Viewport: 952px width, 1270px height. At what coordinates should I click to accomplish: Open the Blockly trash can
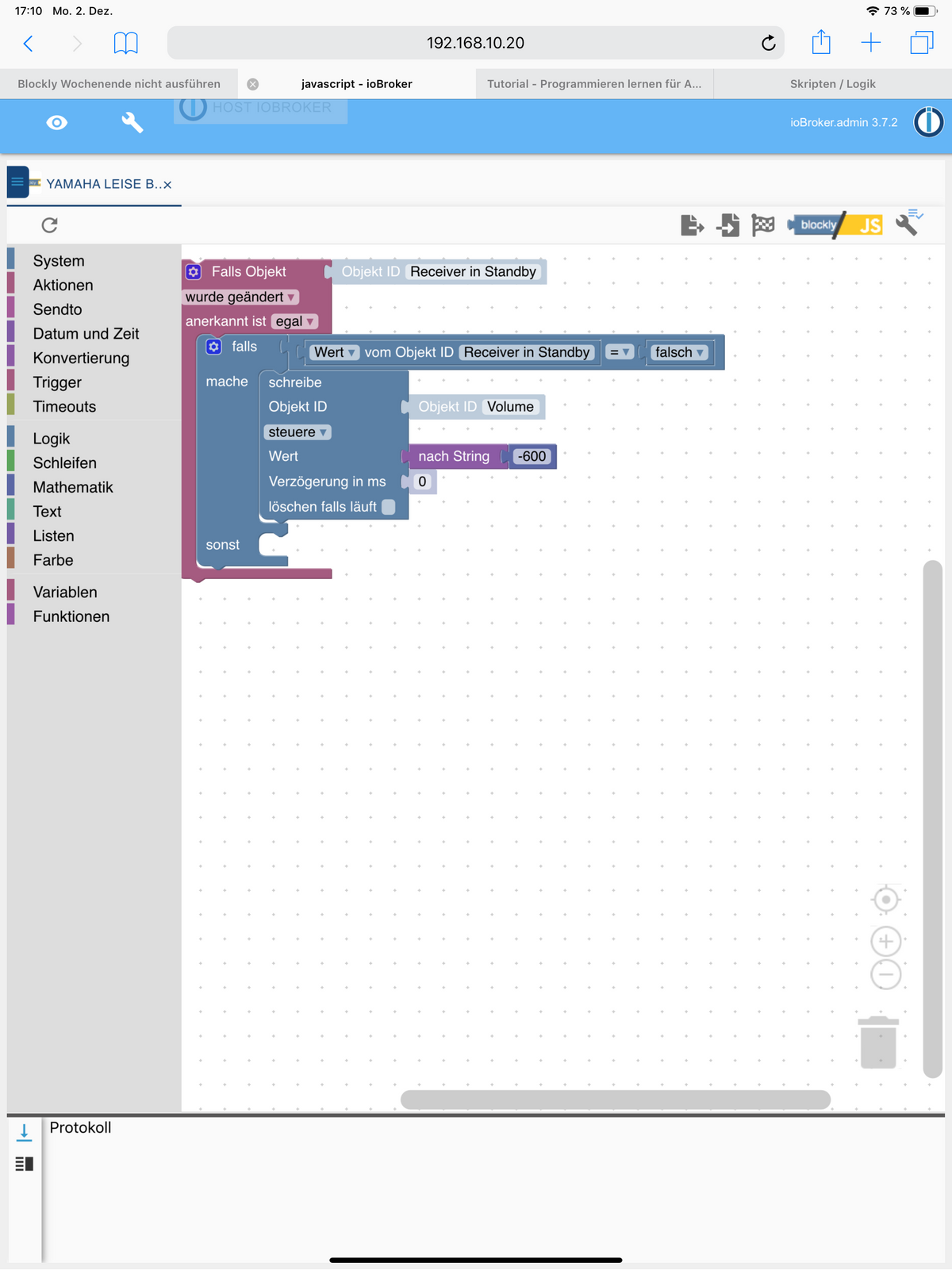[878, 1042]
